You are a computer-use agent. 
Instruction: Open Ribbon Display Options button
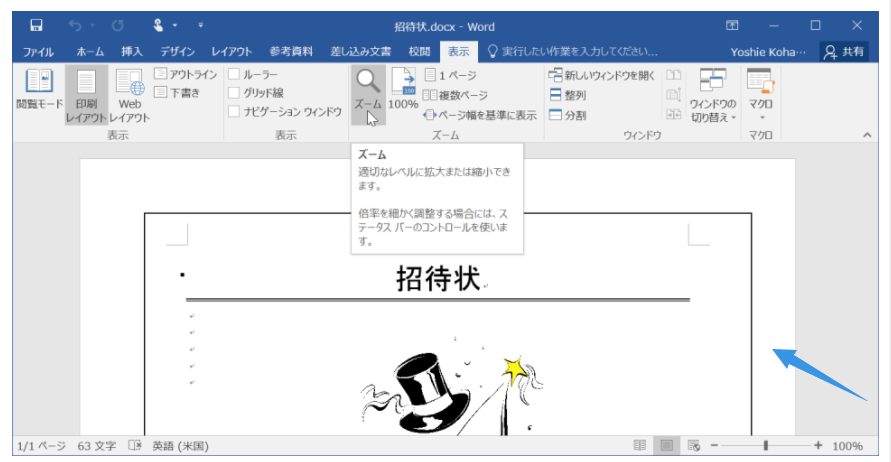(732, 26)
